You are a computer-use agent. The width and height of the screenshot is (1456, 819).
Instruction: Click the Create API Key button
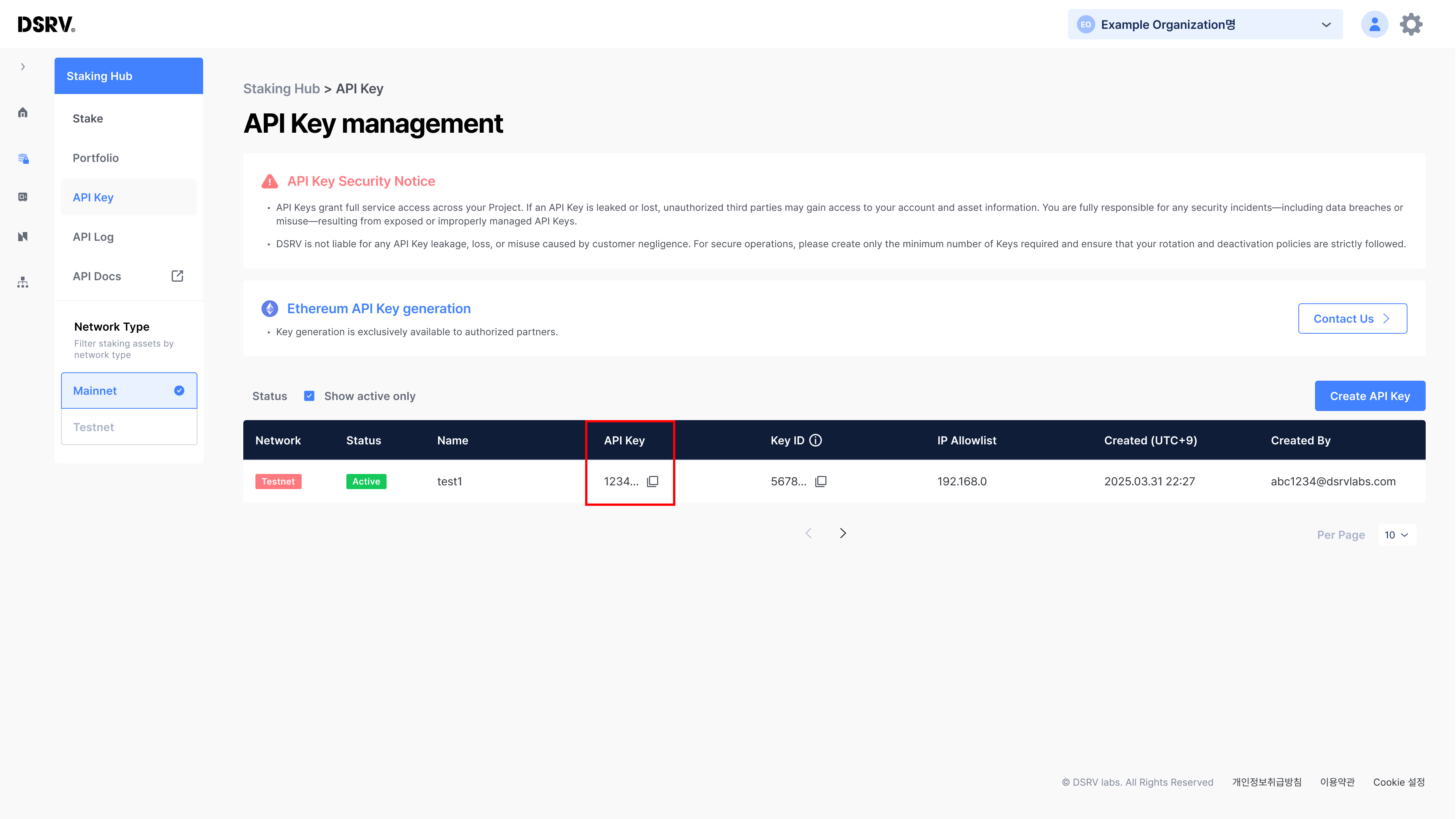click(1370, 396)
